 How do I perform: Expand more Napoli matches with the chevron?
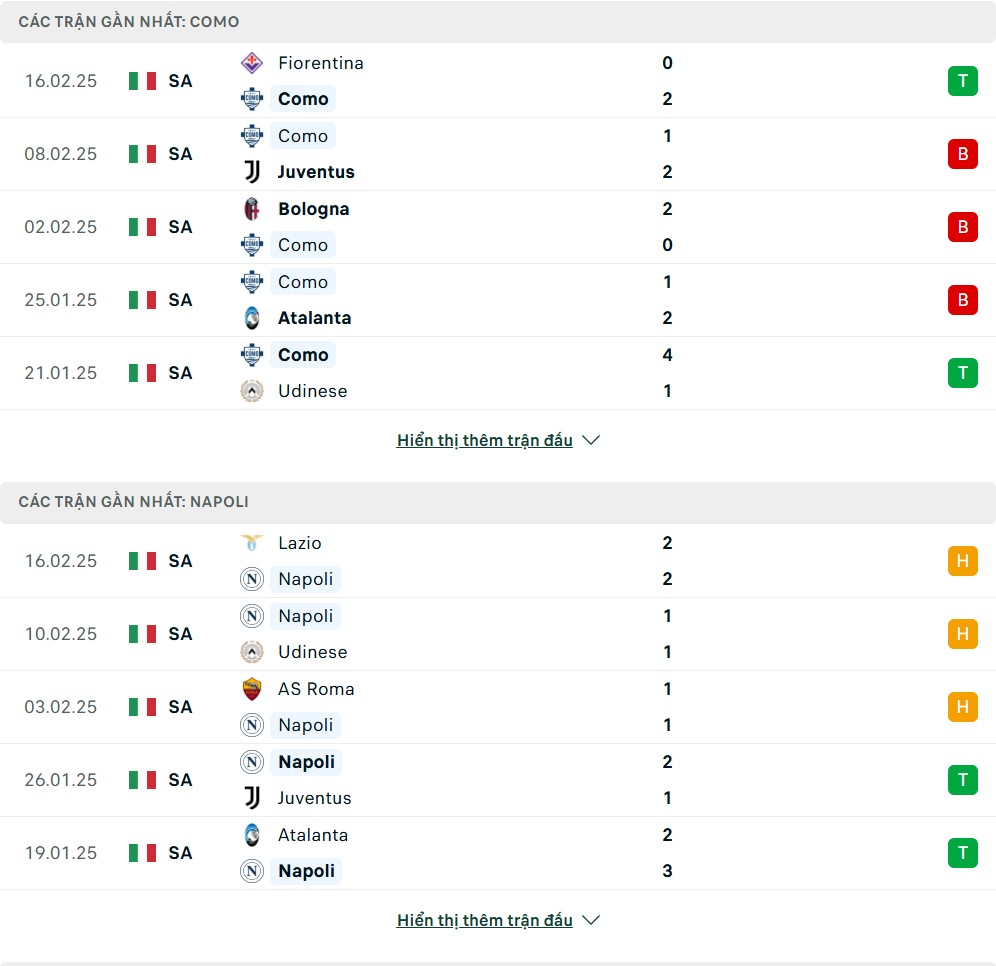pyautogui.click(x=591, y=920)
